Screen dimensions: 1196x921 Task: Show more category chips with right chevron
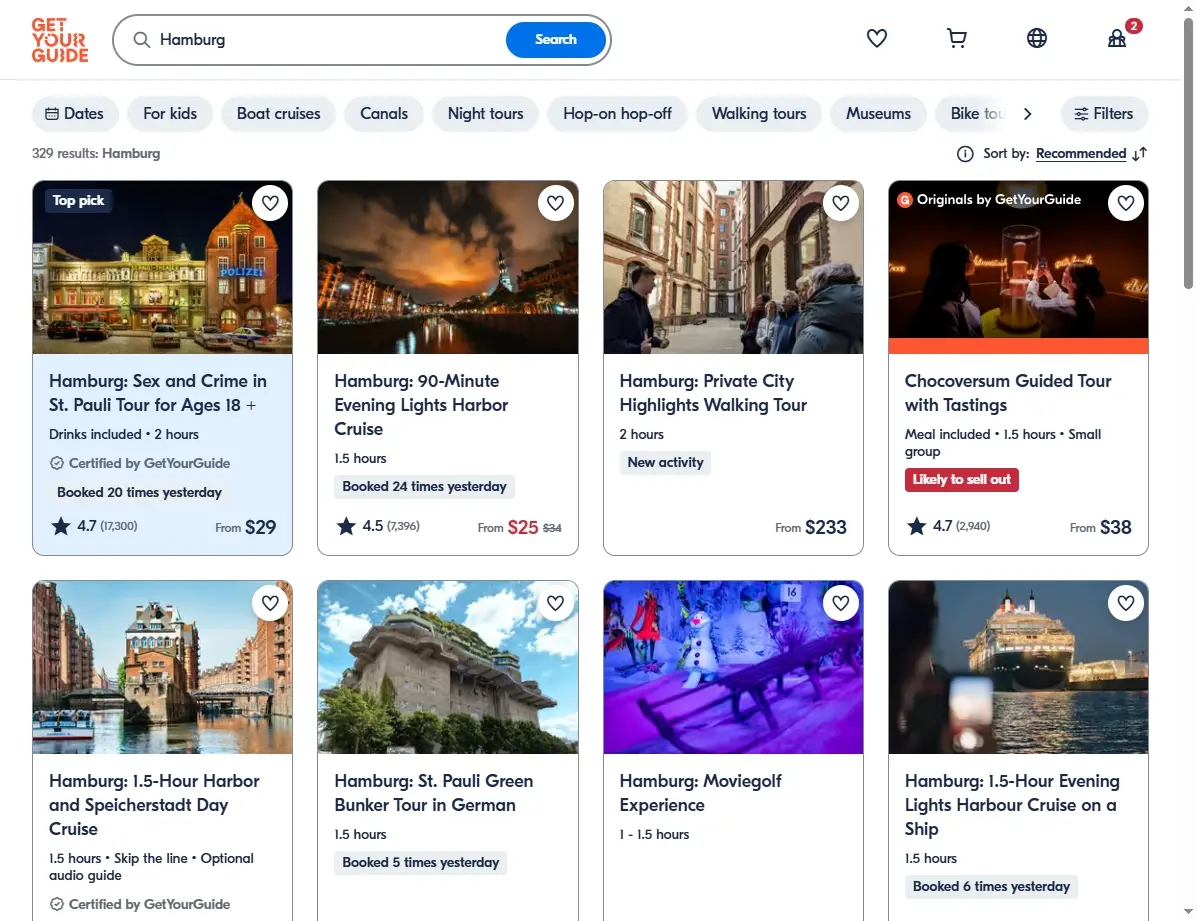coord(1027,114)
